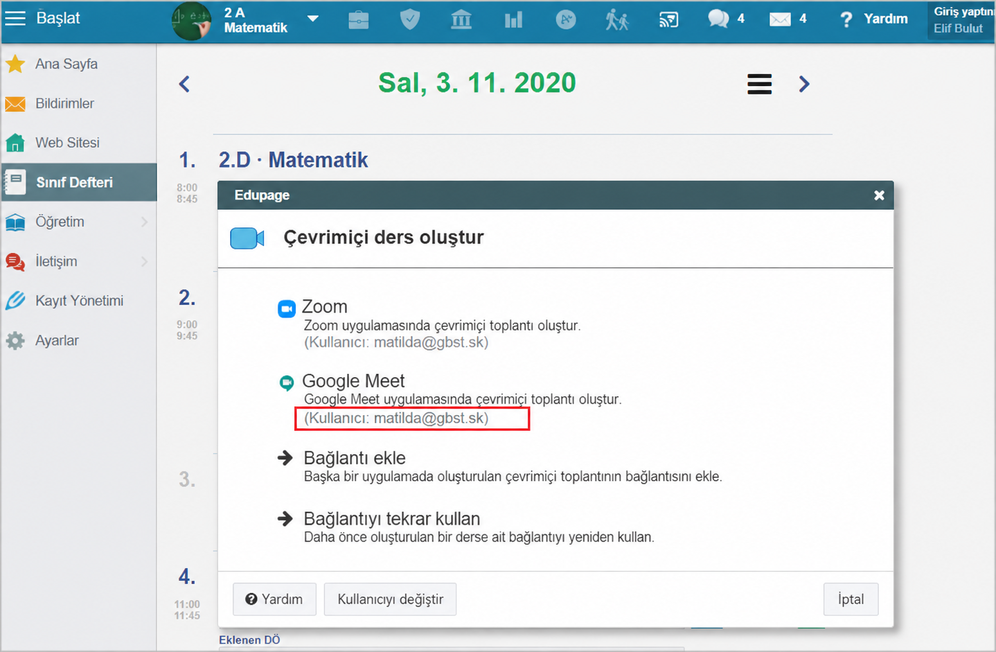The width and height of the screenshot is (996, 652).
Task: Click the shield checkmark icon
Action: (x=410, y=20)
